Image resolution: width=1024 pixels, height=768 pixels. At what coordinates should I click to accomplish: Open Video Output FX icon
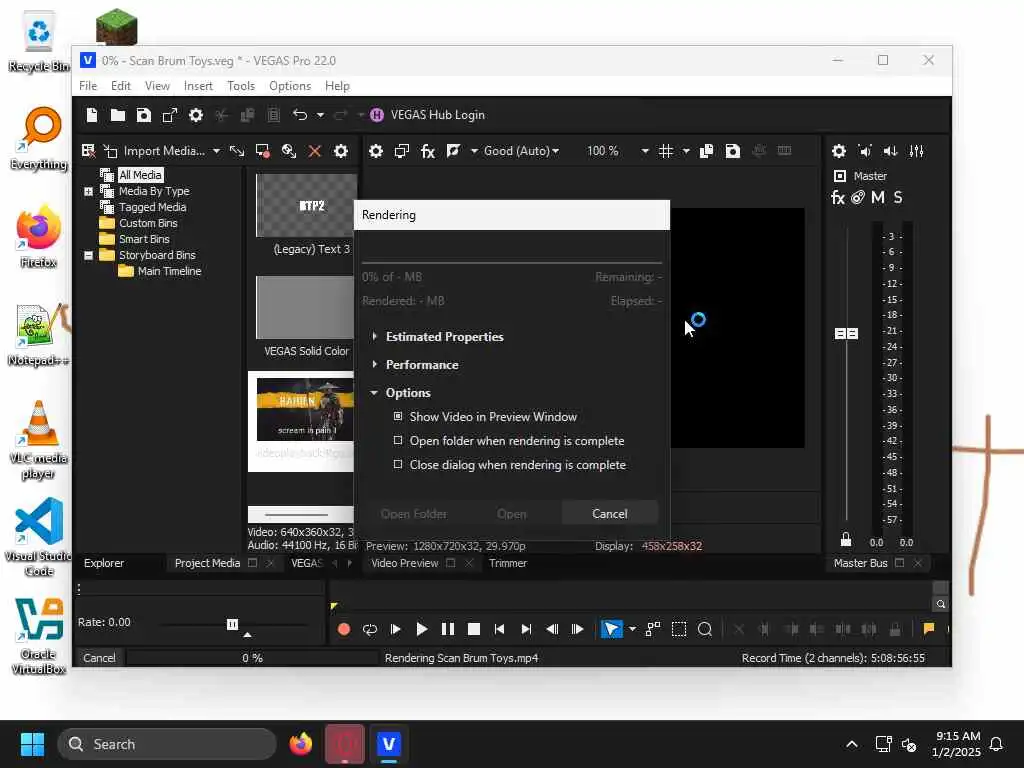pyautogui.click(x=428, y=151)
